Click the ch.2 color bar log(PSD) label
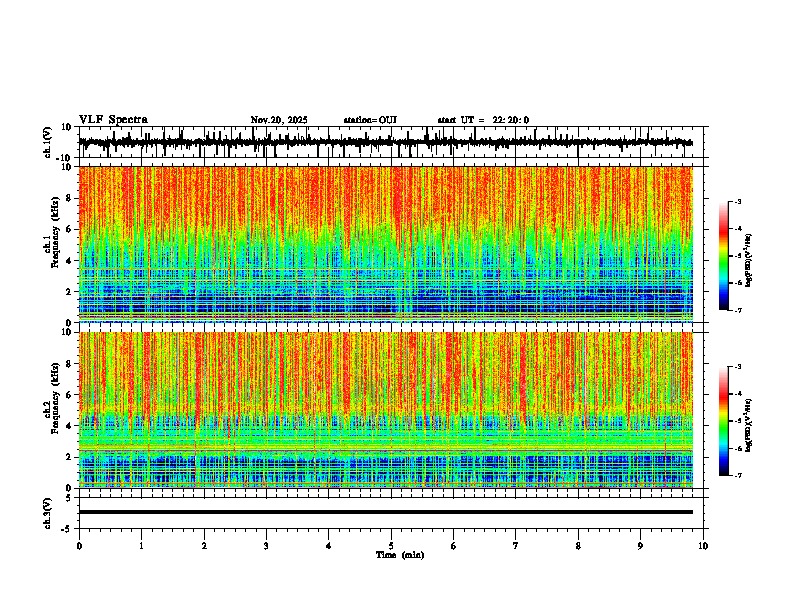 tap(749, 426)
